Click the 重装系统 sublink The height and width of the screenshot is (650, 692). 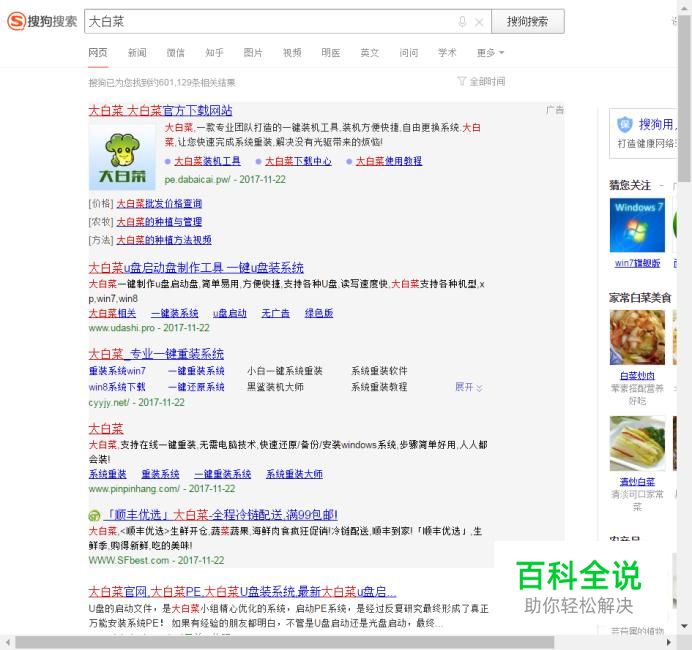[160, 474]
